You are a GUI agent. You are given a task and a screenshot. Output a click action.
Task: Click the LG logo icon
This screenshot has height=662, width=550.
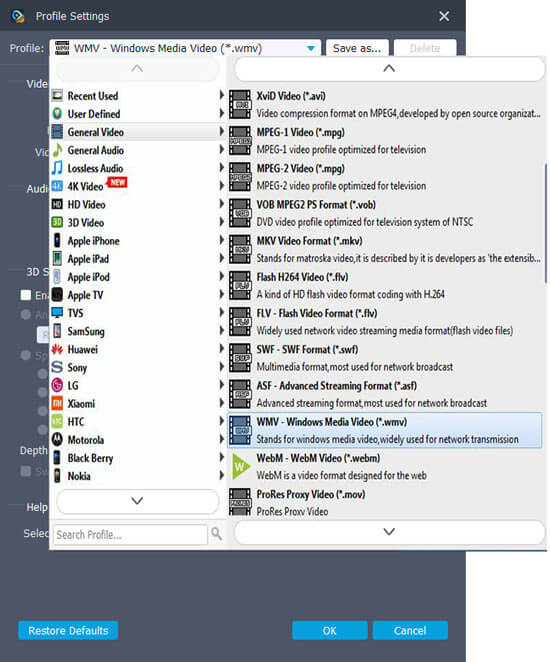57,385
